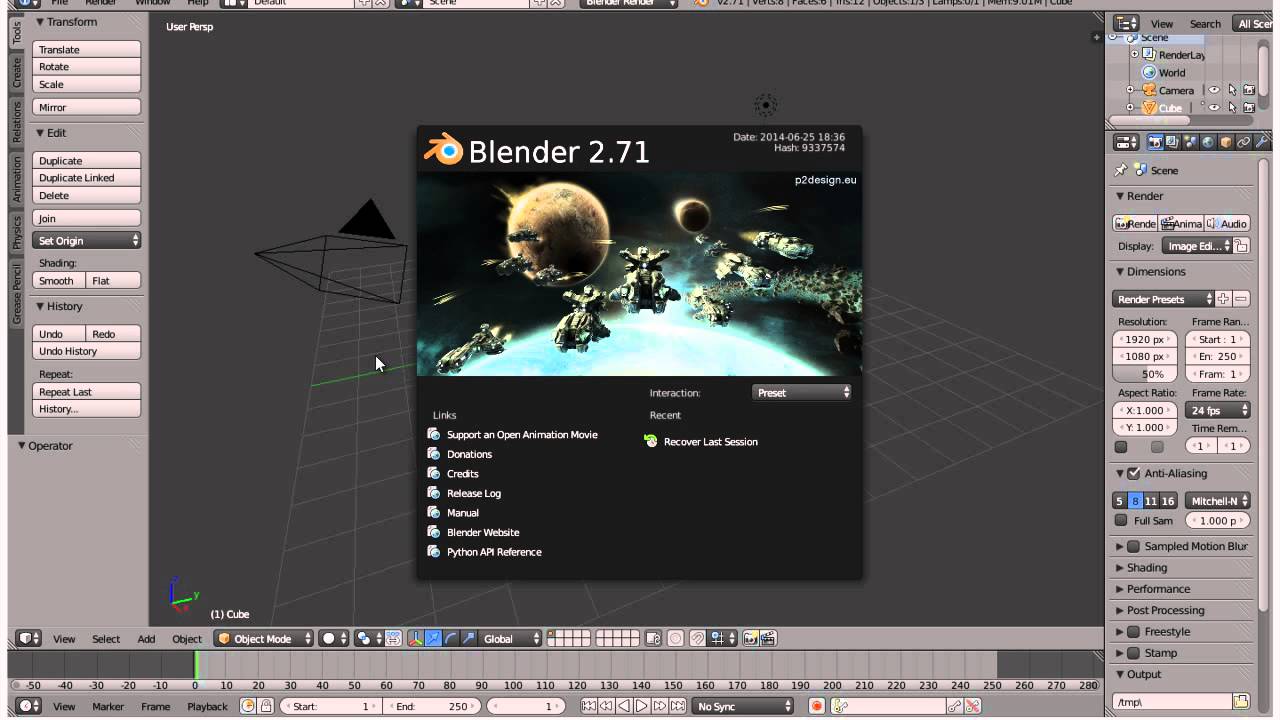Open the viewport shading sphere selector

(x=334, y=638)
